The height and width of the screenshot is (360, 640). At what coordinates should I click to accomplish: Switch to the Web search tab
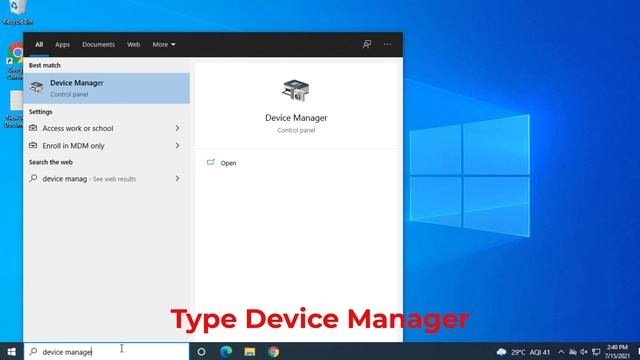[133, 44]
